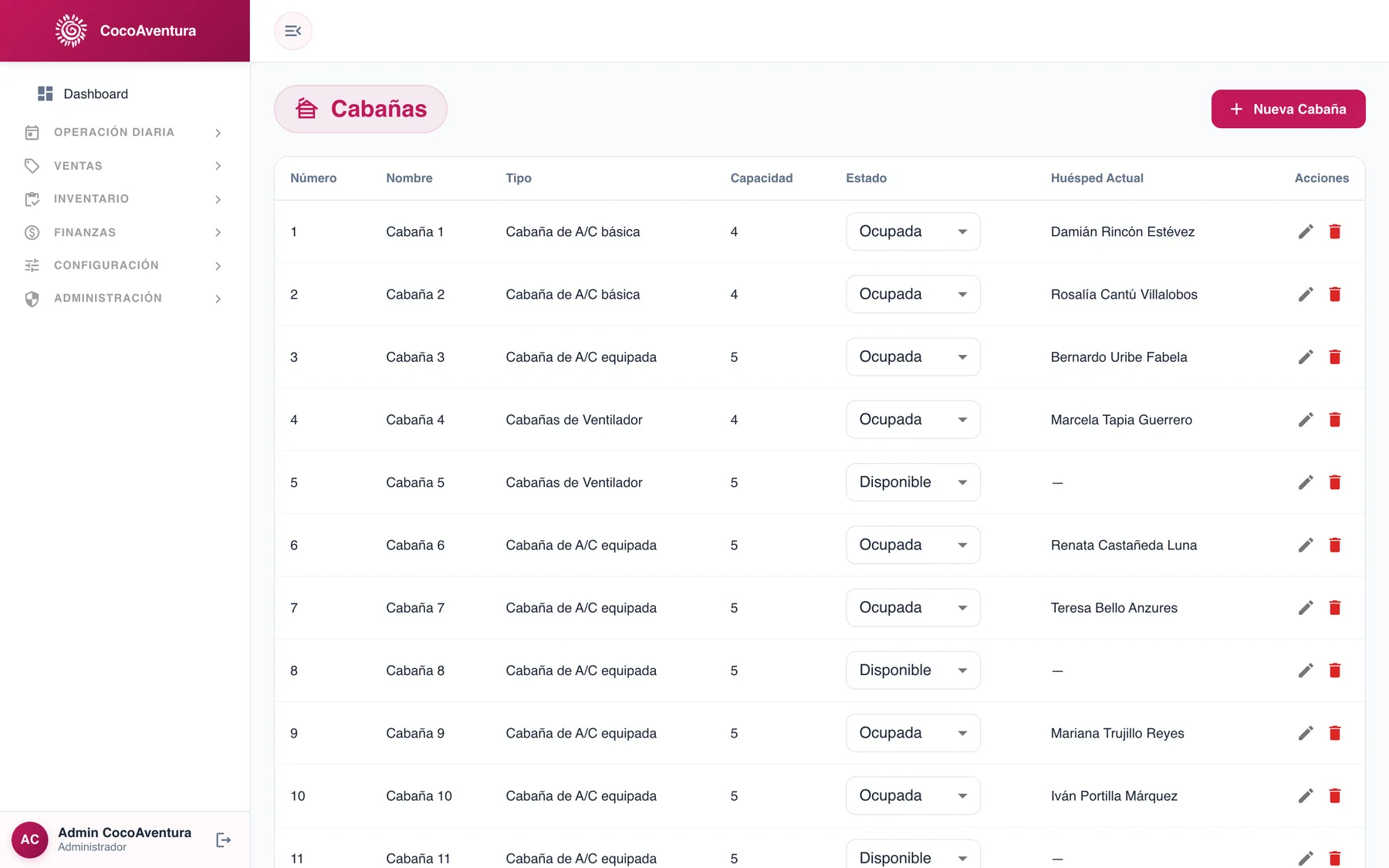Expand the VENTAS menu section
The width and height of the screenshot is (1389, 868).
tap(125, 166)
